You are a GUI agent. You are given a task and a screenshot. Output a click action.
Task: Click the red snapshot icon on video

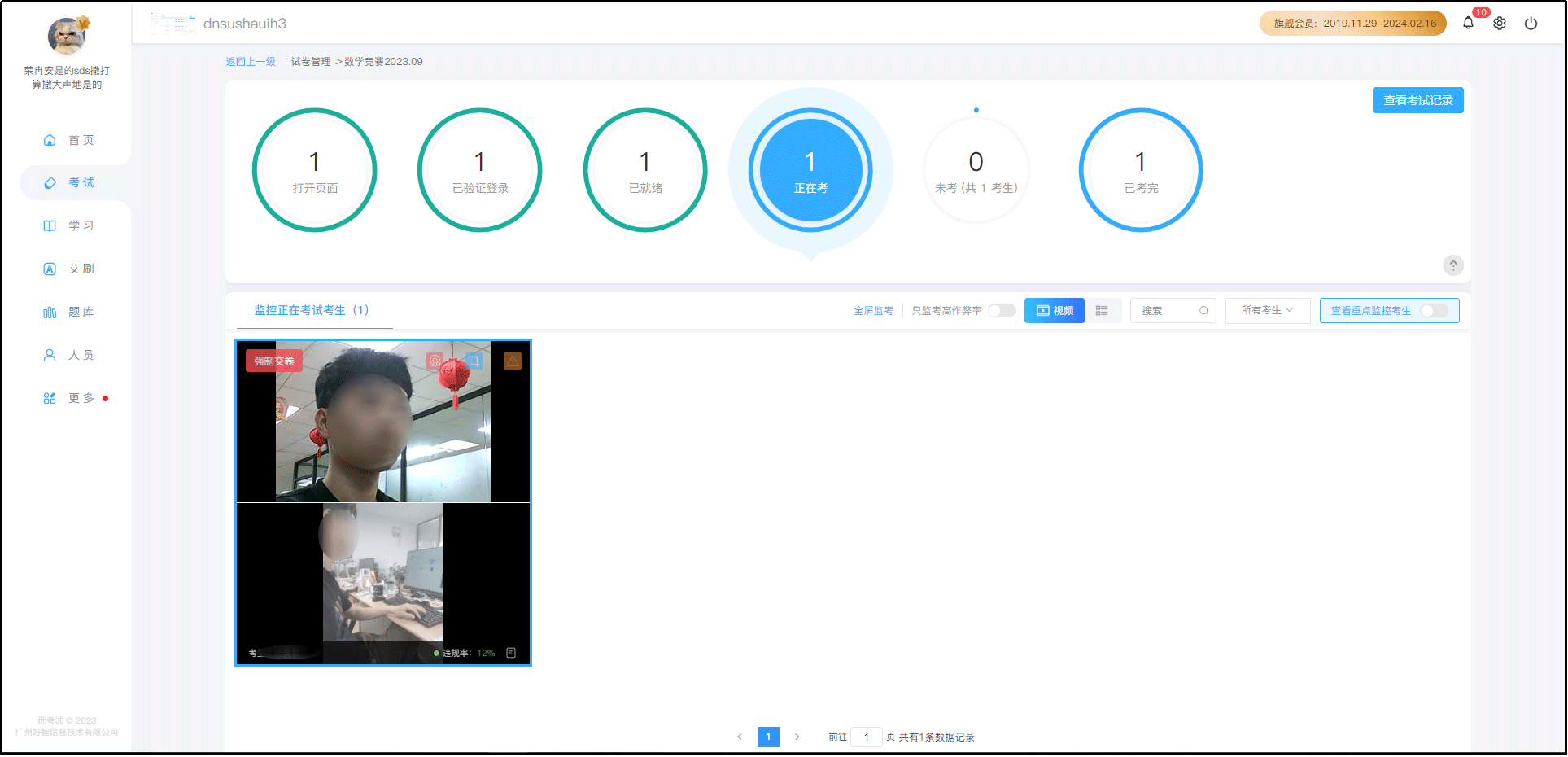coord(435,360)
